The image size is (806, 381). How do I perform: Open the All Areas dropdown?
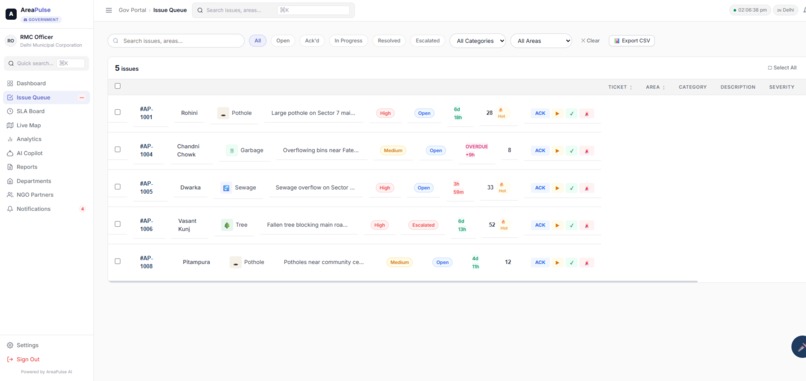pyautogui.click(x=541, y=41)
